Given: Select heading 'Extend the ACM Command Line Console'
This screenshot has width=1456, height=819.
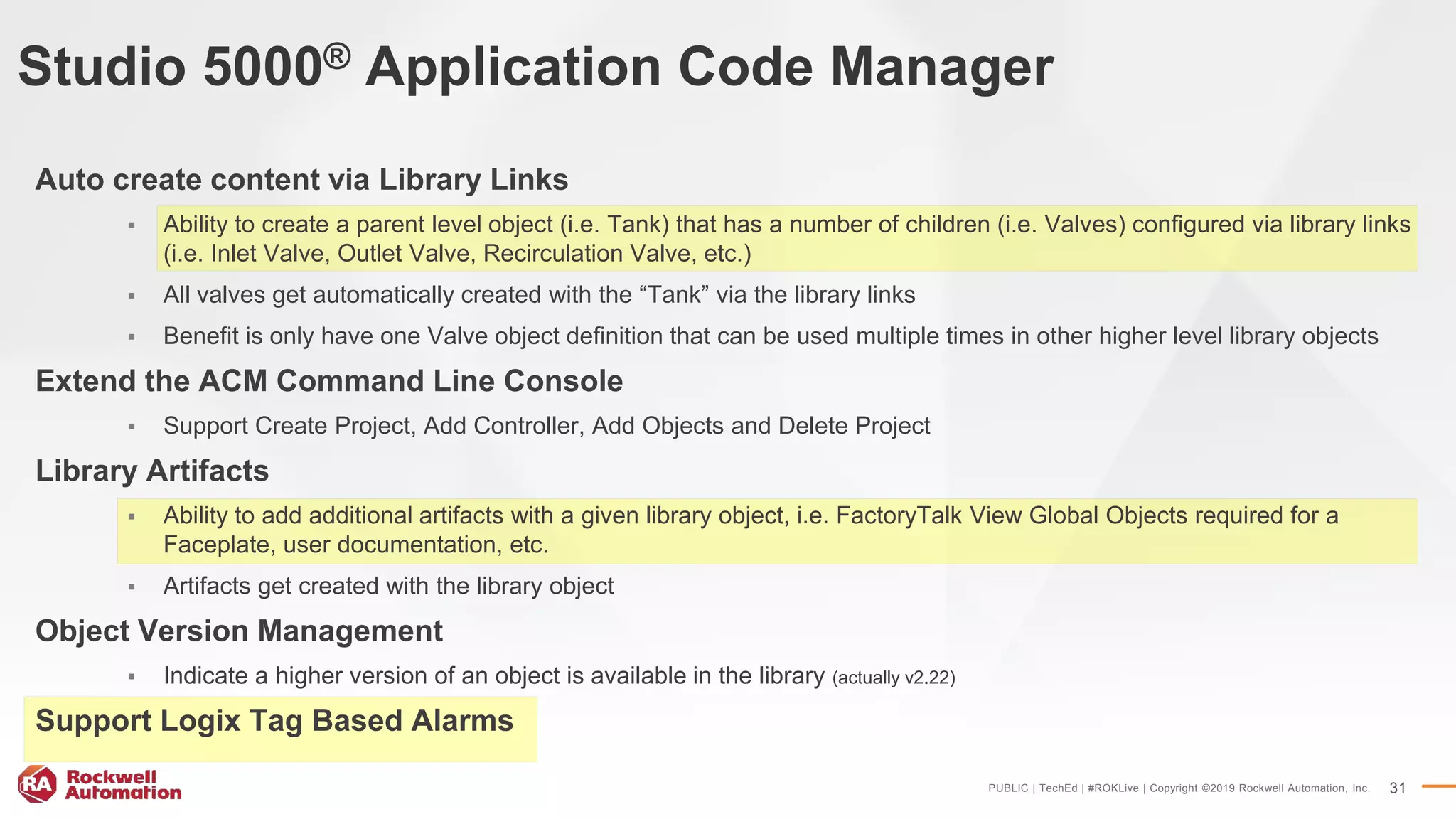Looking at the screenshot, I should (x=329, y=381).
